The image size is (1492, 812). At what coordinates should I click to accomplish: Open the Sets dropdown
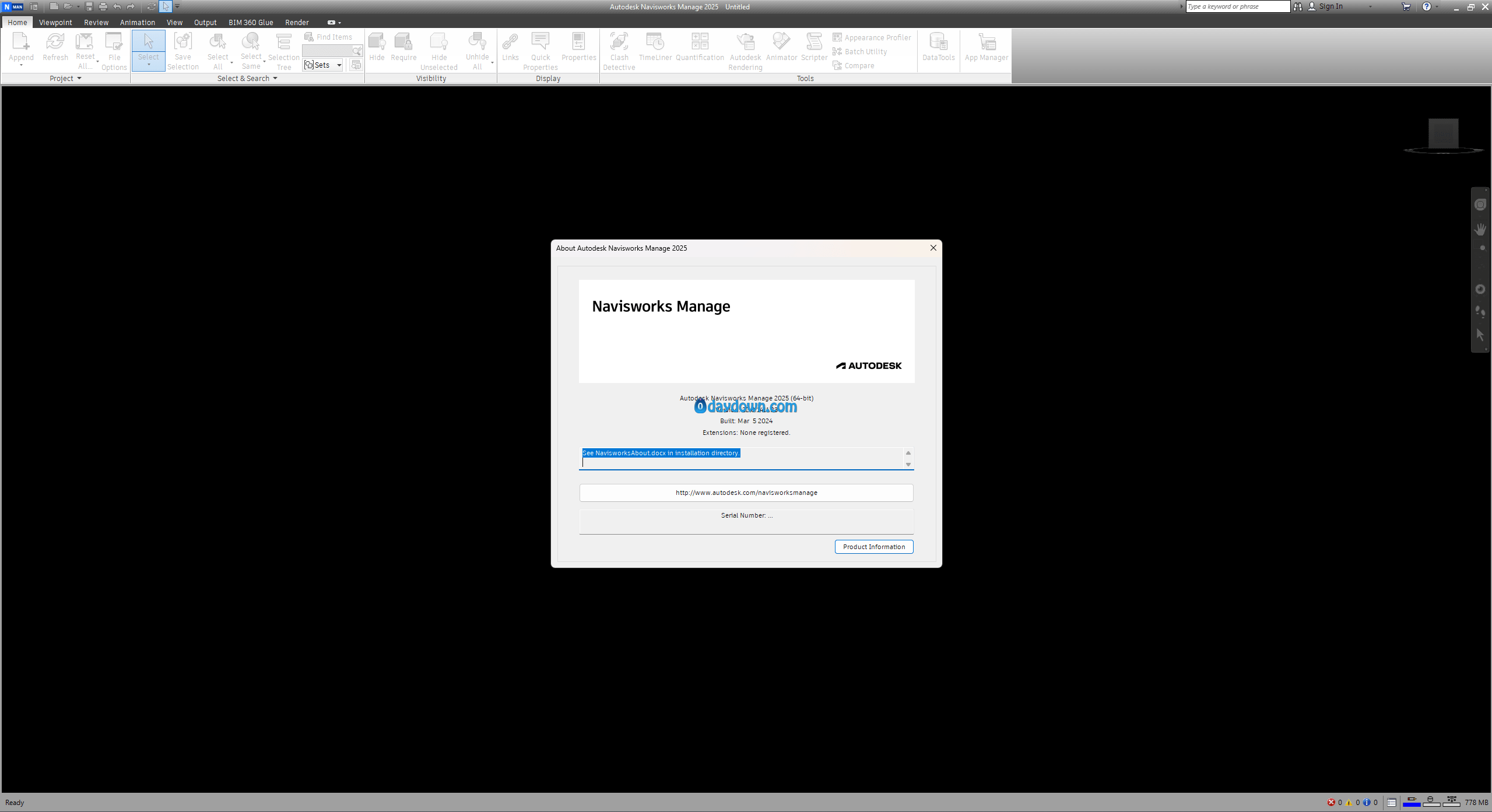[x=339, y=65]
